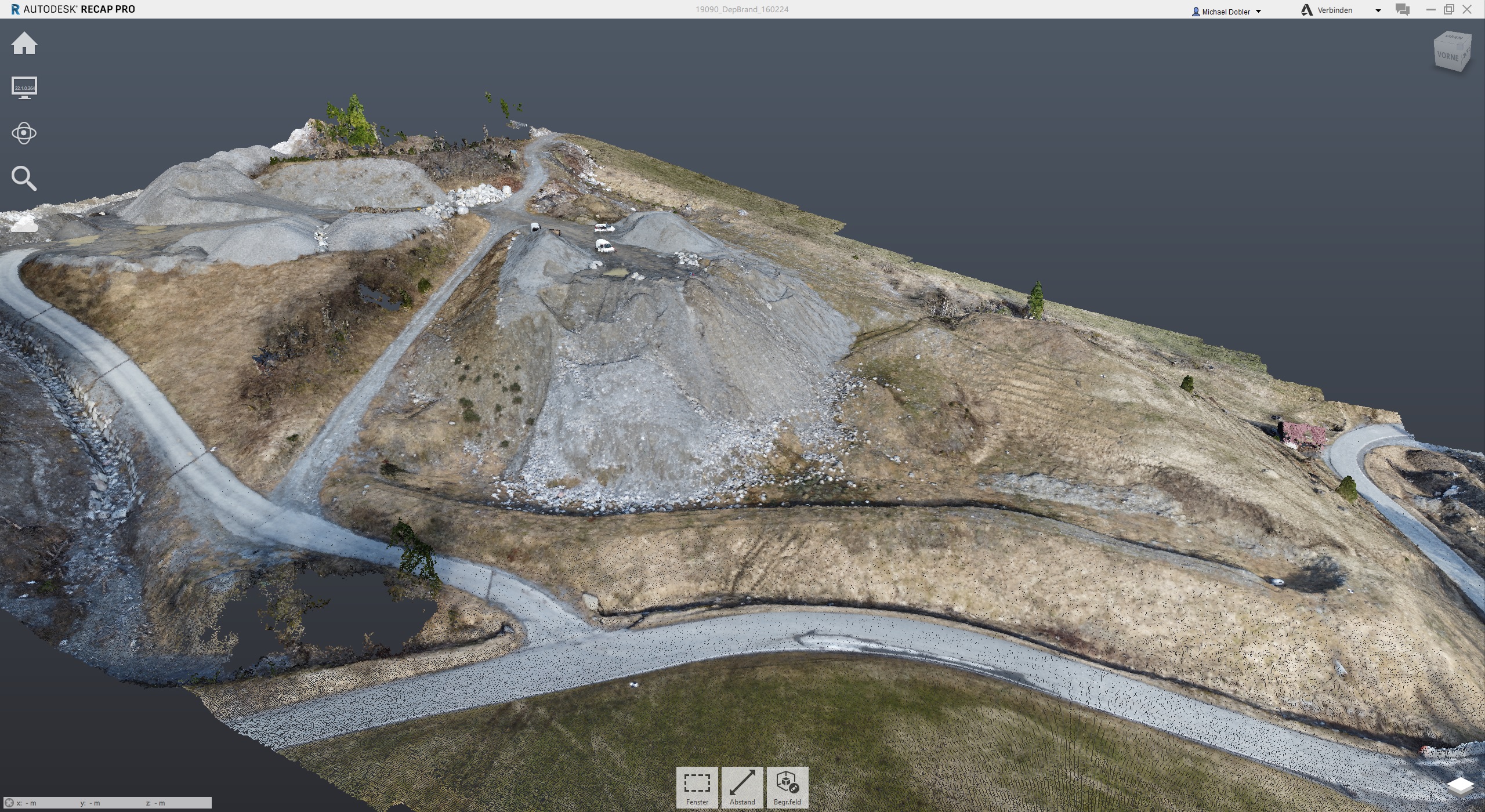1485x812 pixels.
Task: Open the project navigator layers icon
Action: (x=1459, y=786)
